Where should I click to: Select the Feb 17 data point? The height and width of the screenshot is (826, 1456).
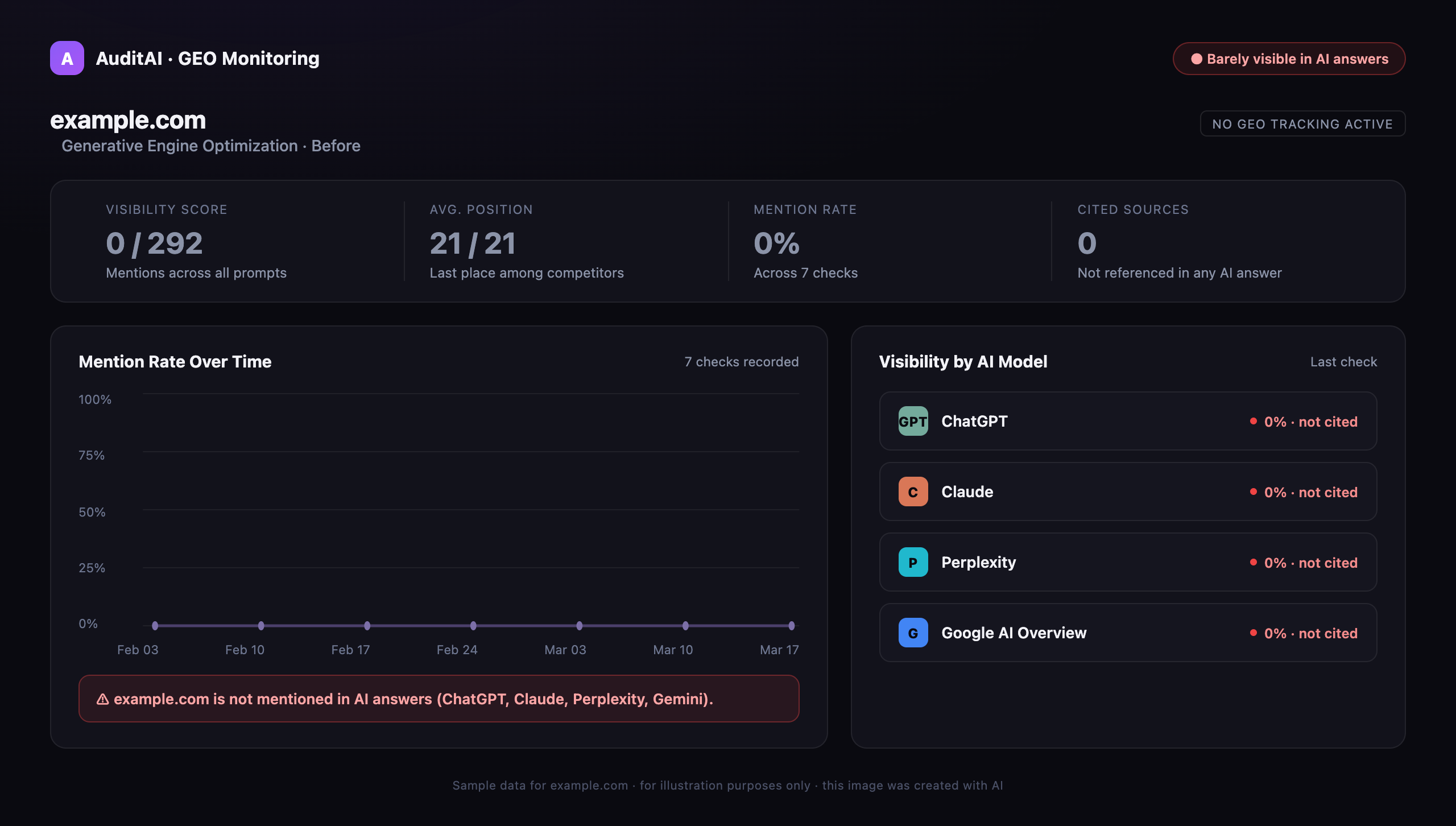pyautogui.click(x=367, y=626)
